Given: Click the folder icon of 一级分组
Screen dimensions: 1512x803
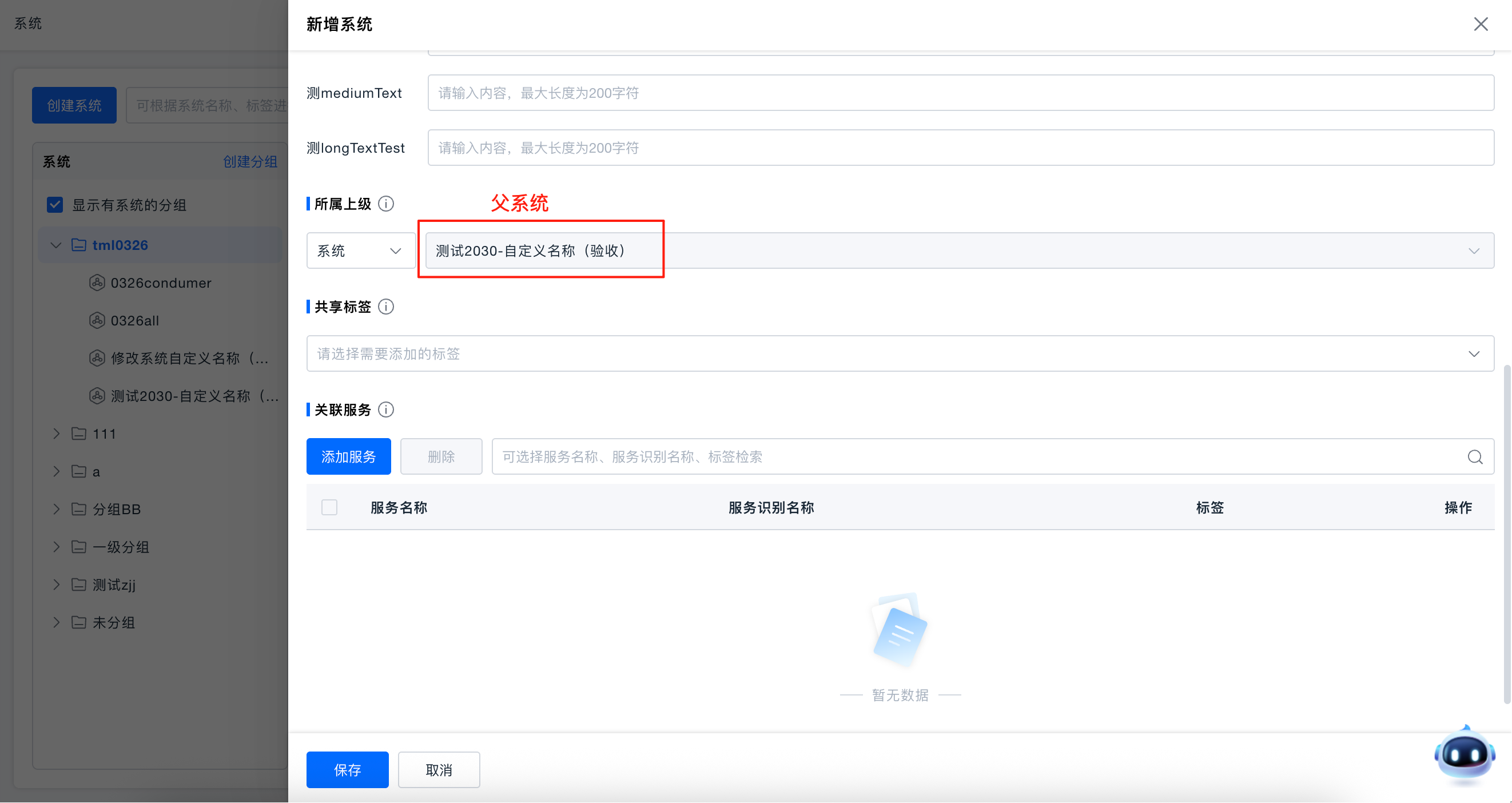Looking at the screenshot, I should pos(79,547).
